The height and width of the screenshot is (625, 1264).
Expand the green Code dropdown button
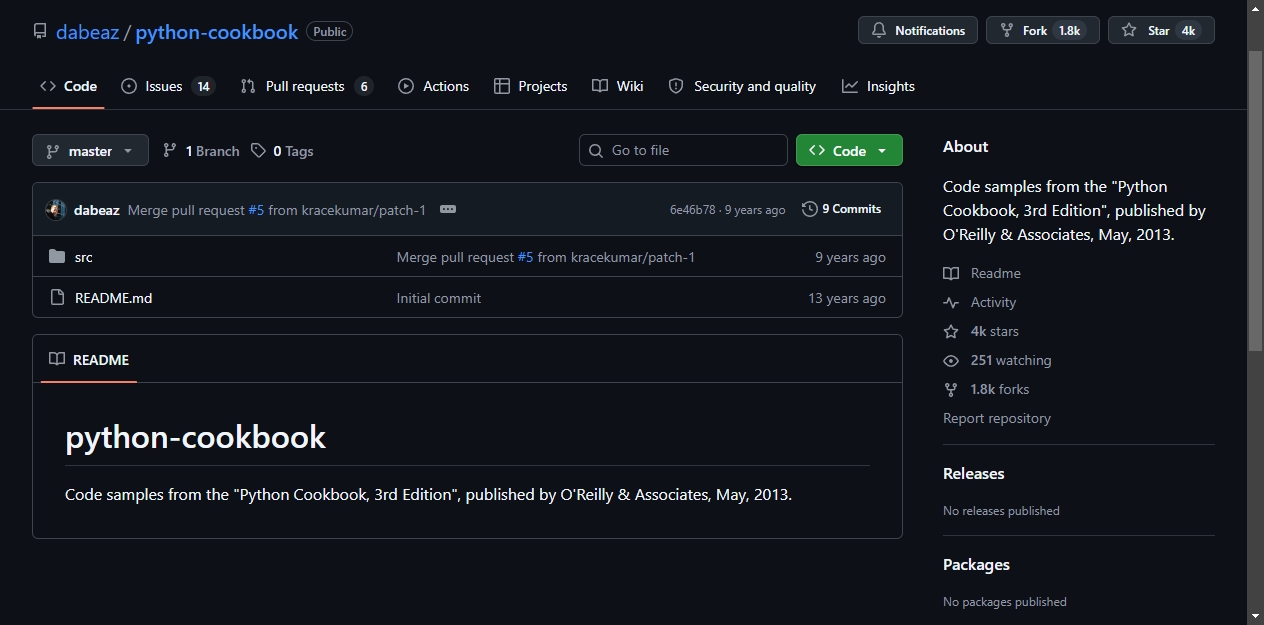click(849, 150)
